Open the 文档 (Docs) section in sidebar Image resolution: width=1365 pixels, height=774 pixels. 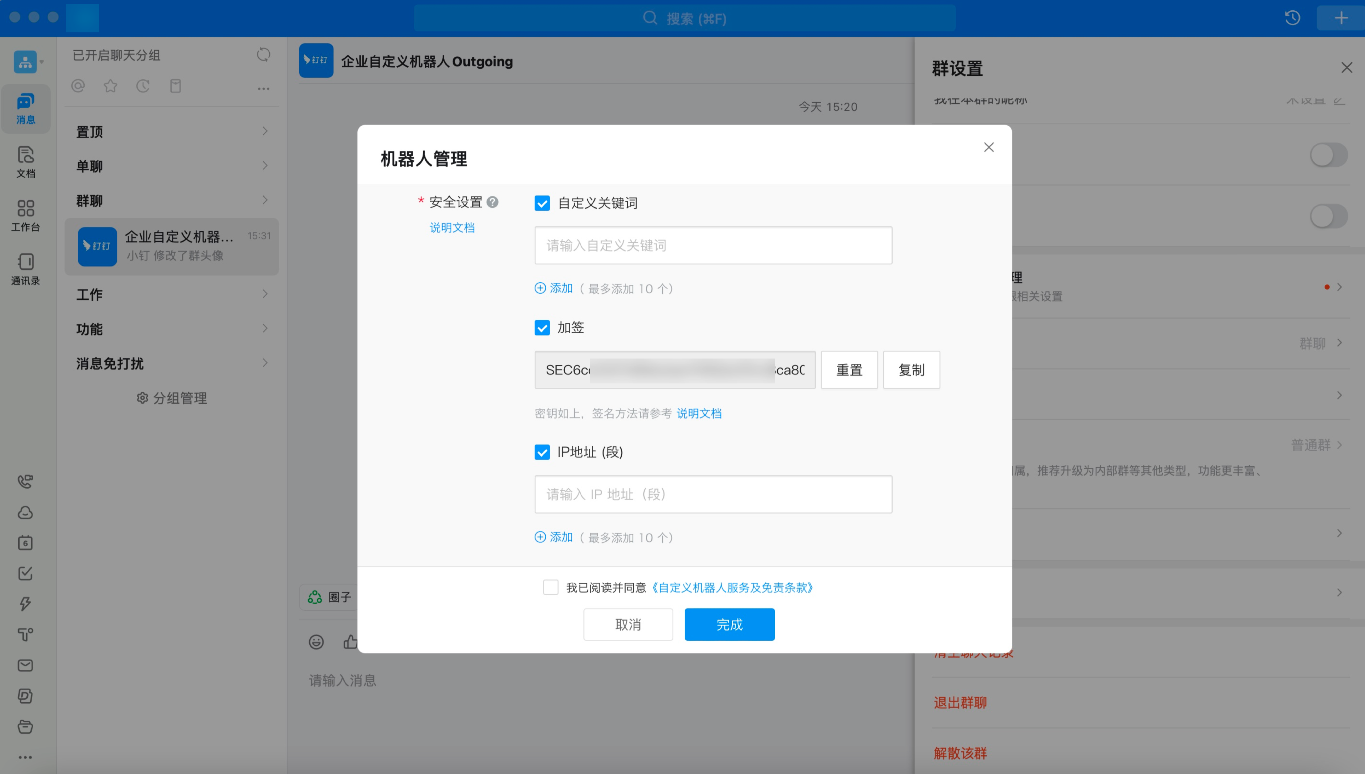[25, 160]
